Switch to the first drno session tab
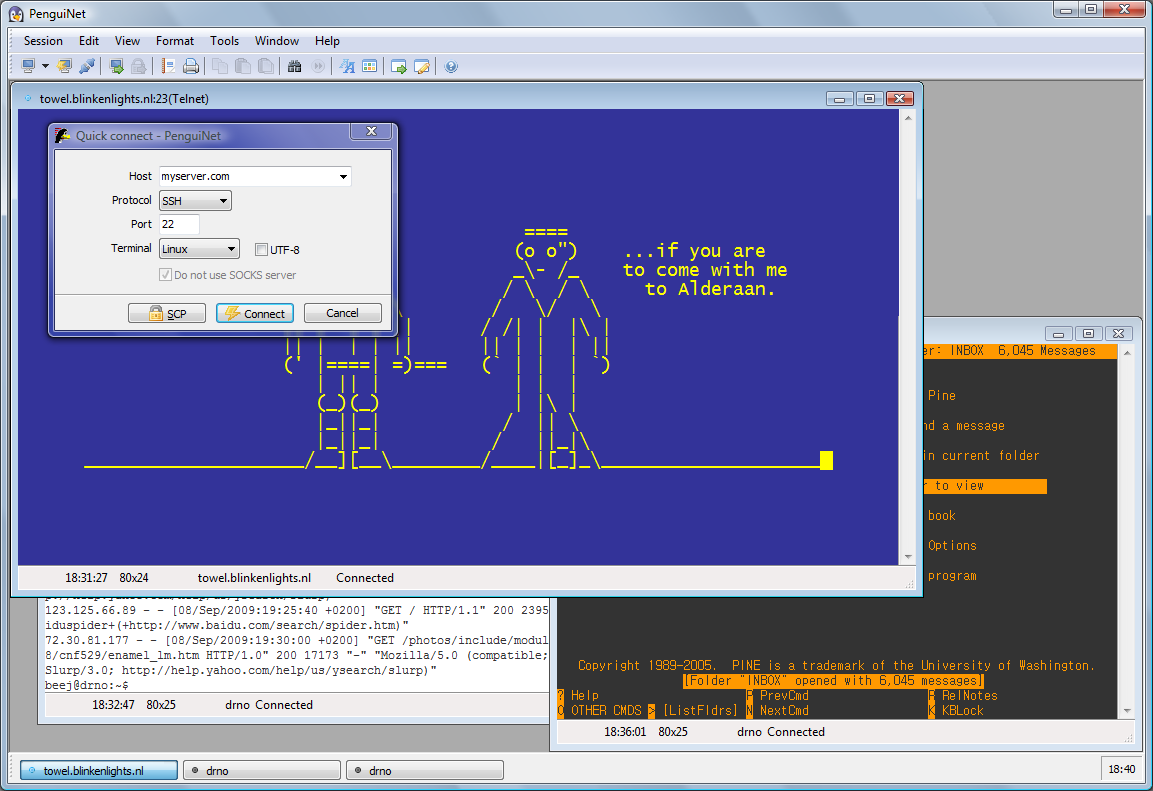This screenshot has width=1153, height=791. pyautogui.click(x=262, y=770)
